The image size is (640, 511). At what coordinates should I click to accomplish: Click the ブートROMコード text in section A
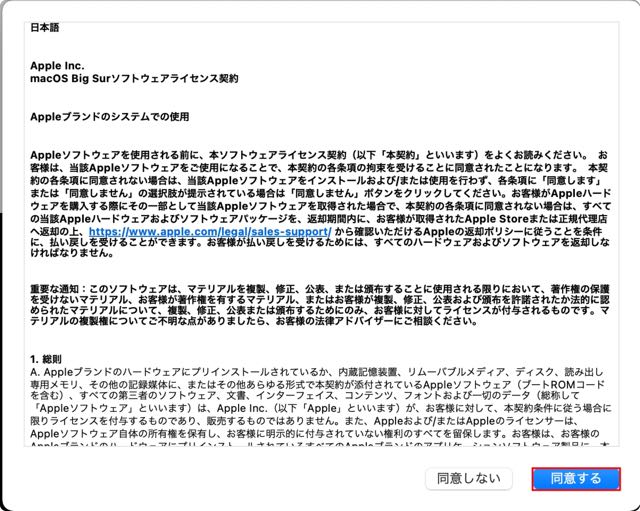coord(571,384)
